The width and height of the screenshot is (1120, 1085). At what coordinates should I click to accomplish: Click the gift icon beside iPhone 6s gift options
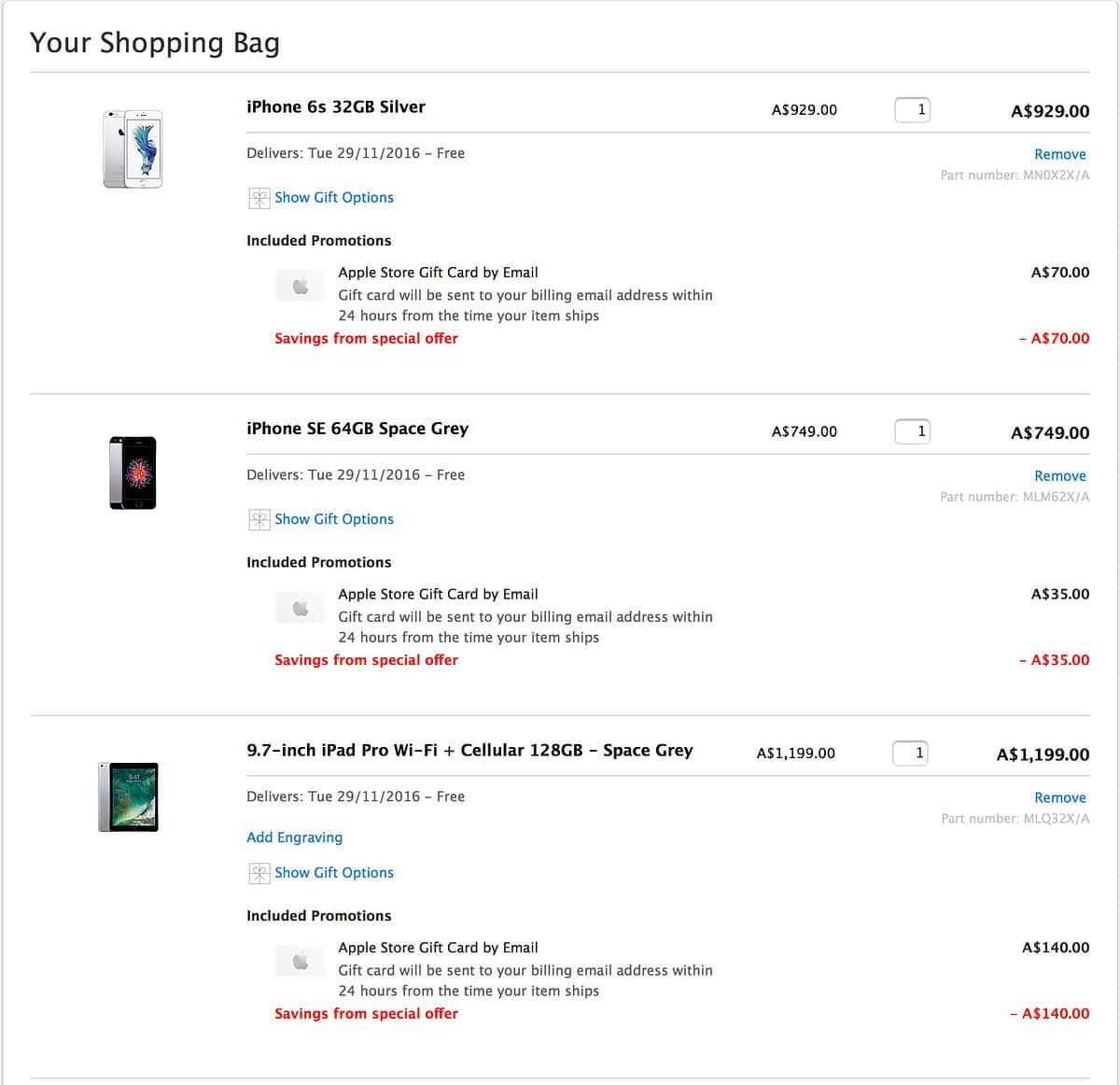(x=259, y=198)
